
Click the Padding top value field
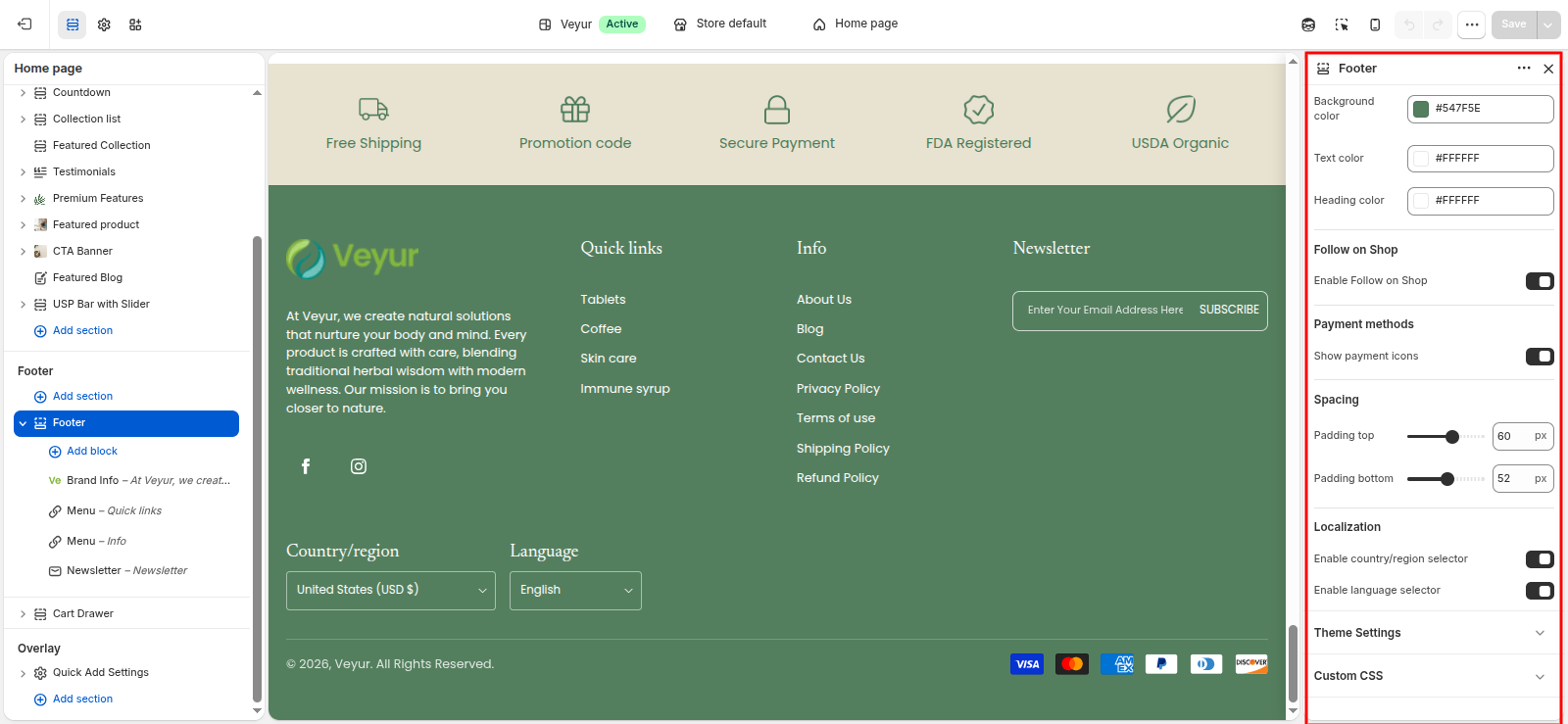pyautogui.click(x=1523, y=437)
